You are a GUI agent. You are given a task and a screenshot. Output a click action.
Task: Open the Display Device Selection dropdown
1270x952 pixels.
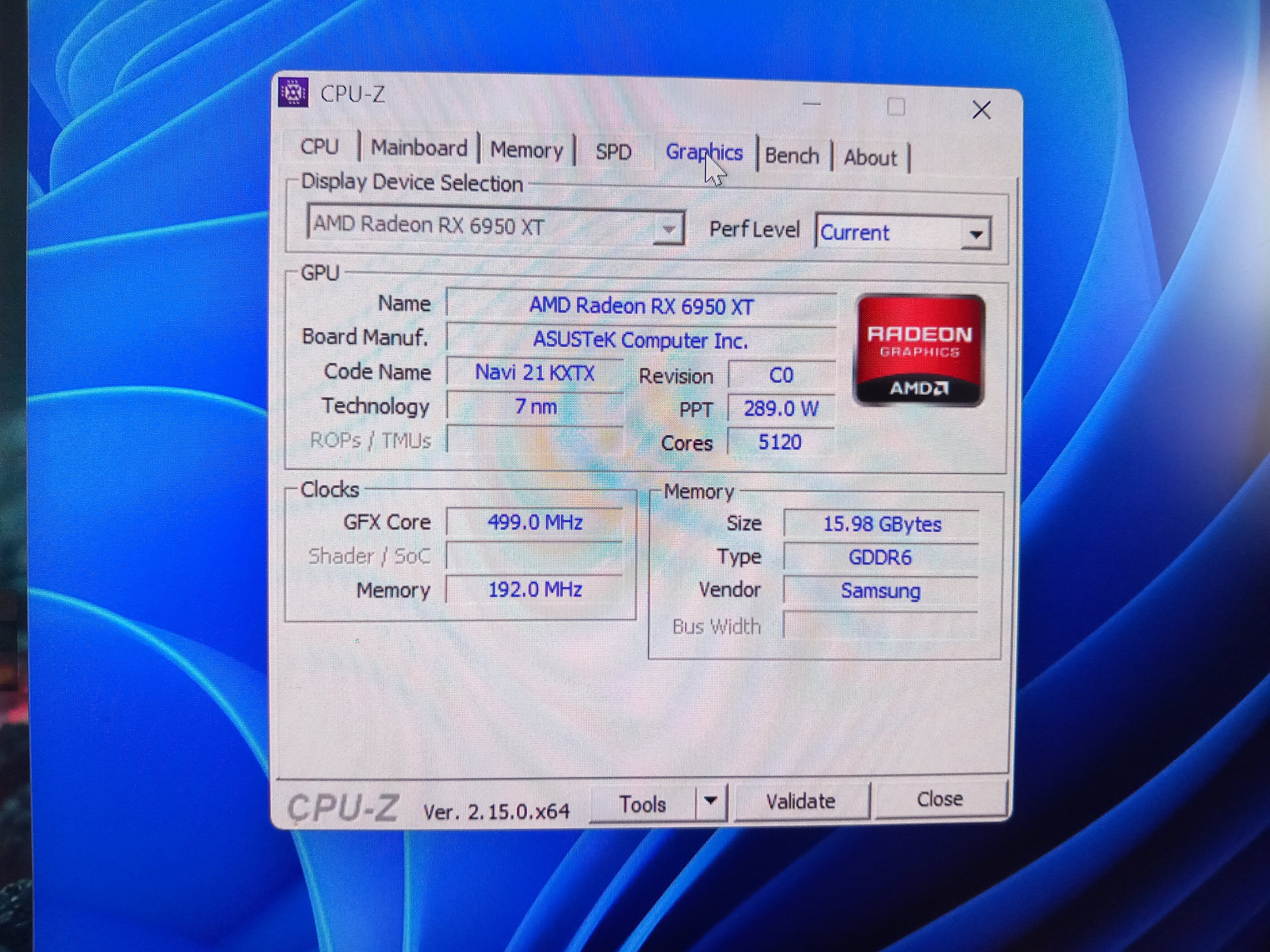tap(668, 229)
